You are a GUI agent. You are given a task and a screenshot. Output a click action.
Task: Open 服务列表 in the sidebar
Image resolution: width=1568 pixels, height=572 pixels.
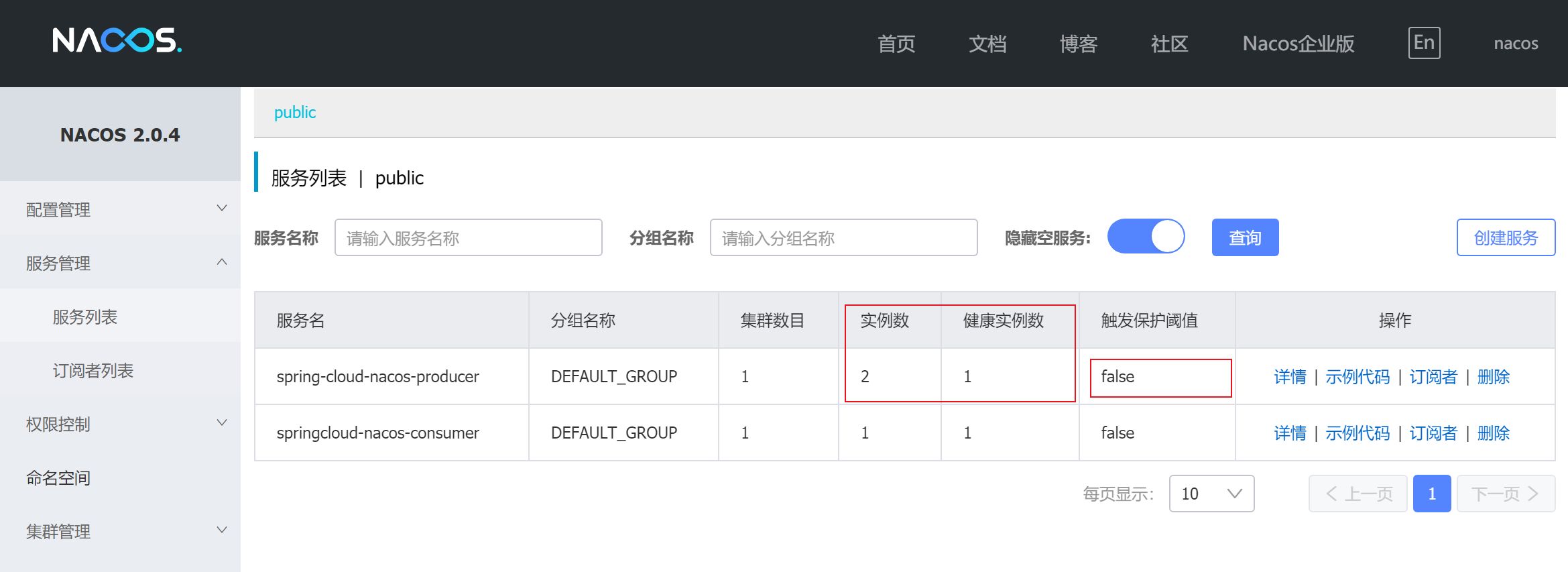pos(120,317)
